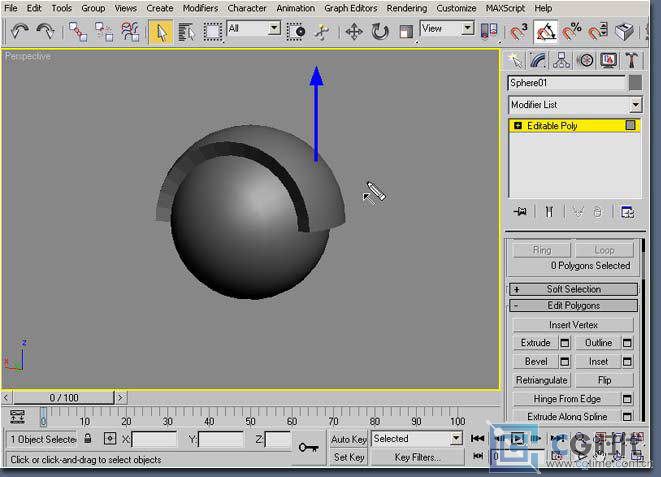Click the time slider showing 0 / 100
Image resolution: width=661 pixels, height=477 pixels.
(64, 397)
